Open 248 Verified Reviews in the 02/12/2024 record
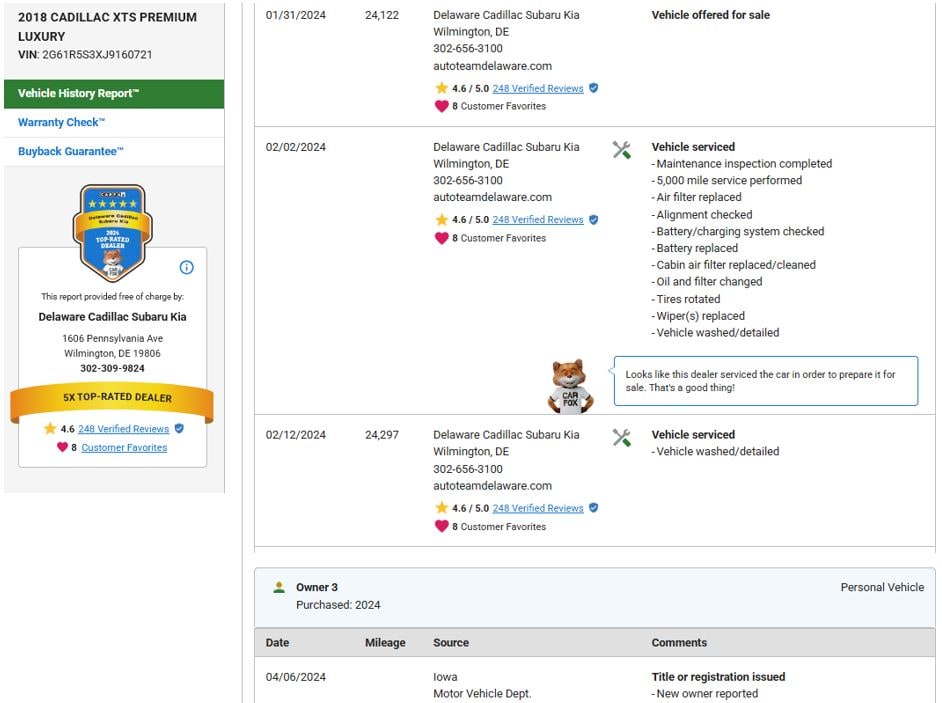The width and height of the screenshot is (942, 703). tap(537, 508)
